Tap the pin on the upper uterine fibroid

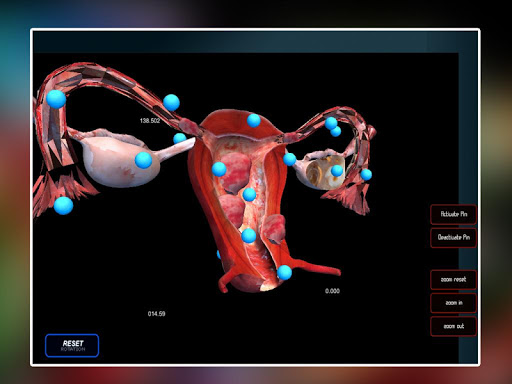coord(219,169)
